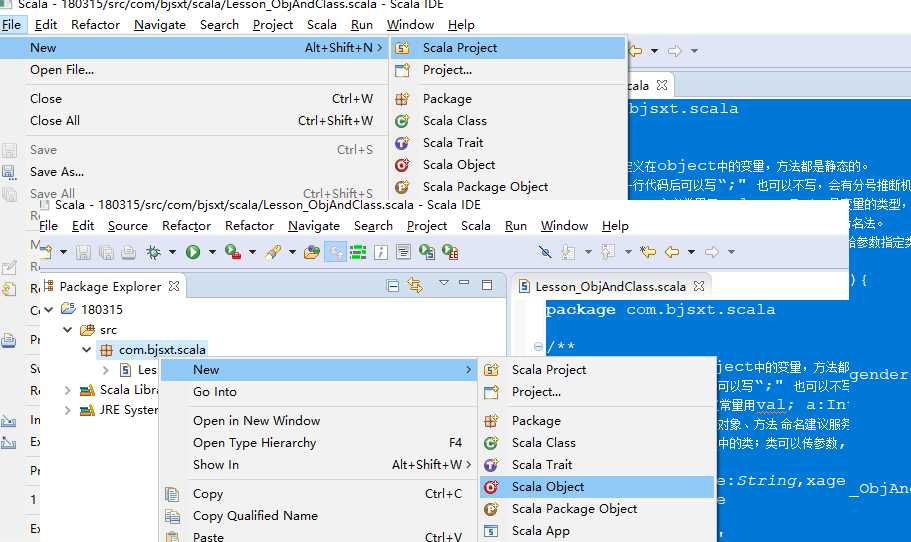Collapse the src folder node
Image resolution: width=911 pixels, height=542 pixels.
[x=67, y=330]
